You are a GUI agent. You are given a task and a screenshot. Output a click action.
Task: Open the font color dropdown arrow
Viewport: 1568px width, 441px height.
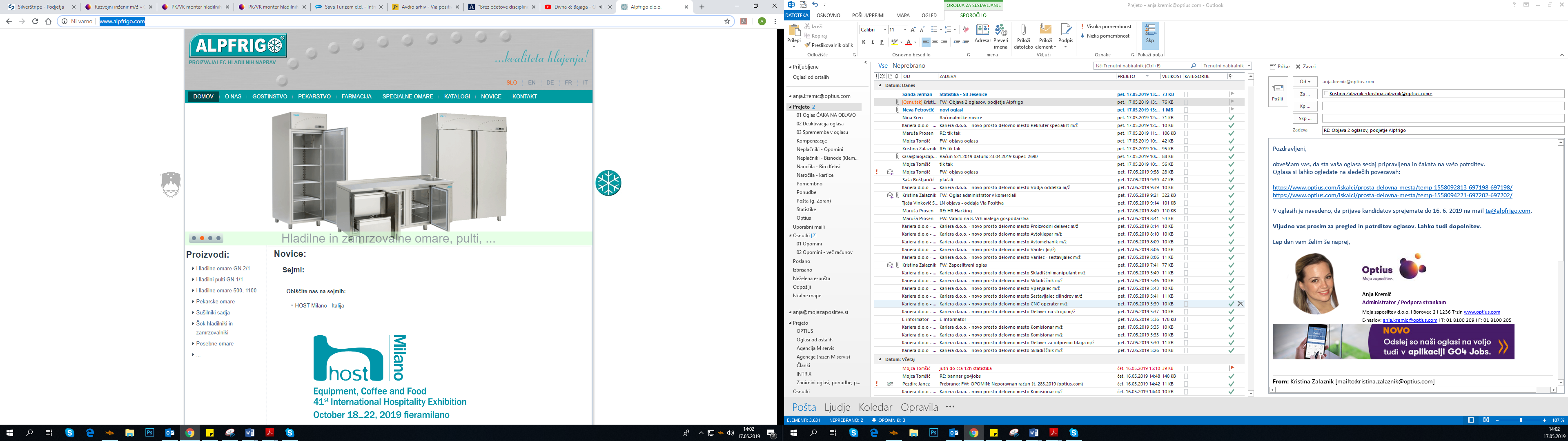(915, 42)
